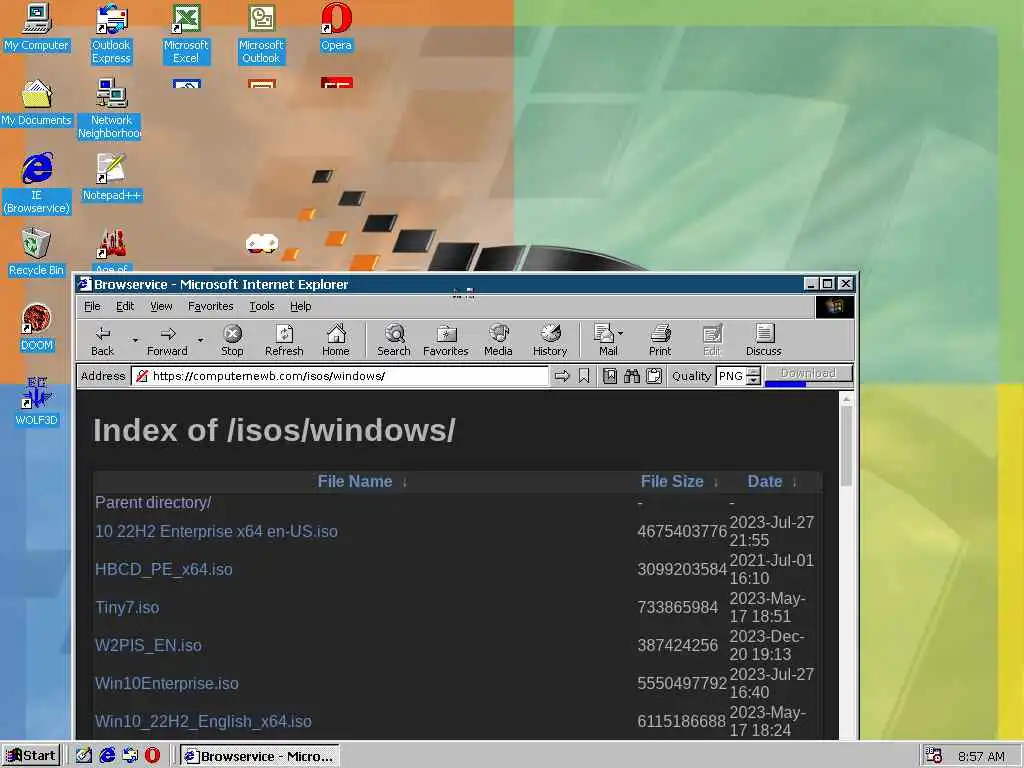This screenshot has height=768, width=1024.
Task: Open the Search pane in Internet Explorer
Action: (394, 340)
